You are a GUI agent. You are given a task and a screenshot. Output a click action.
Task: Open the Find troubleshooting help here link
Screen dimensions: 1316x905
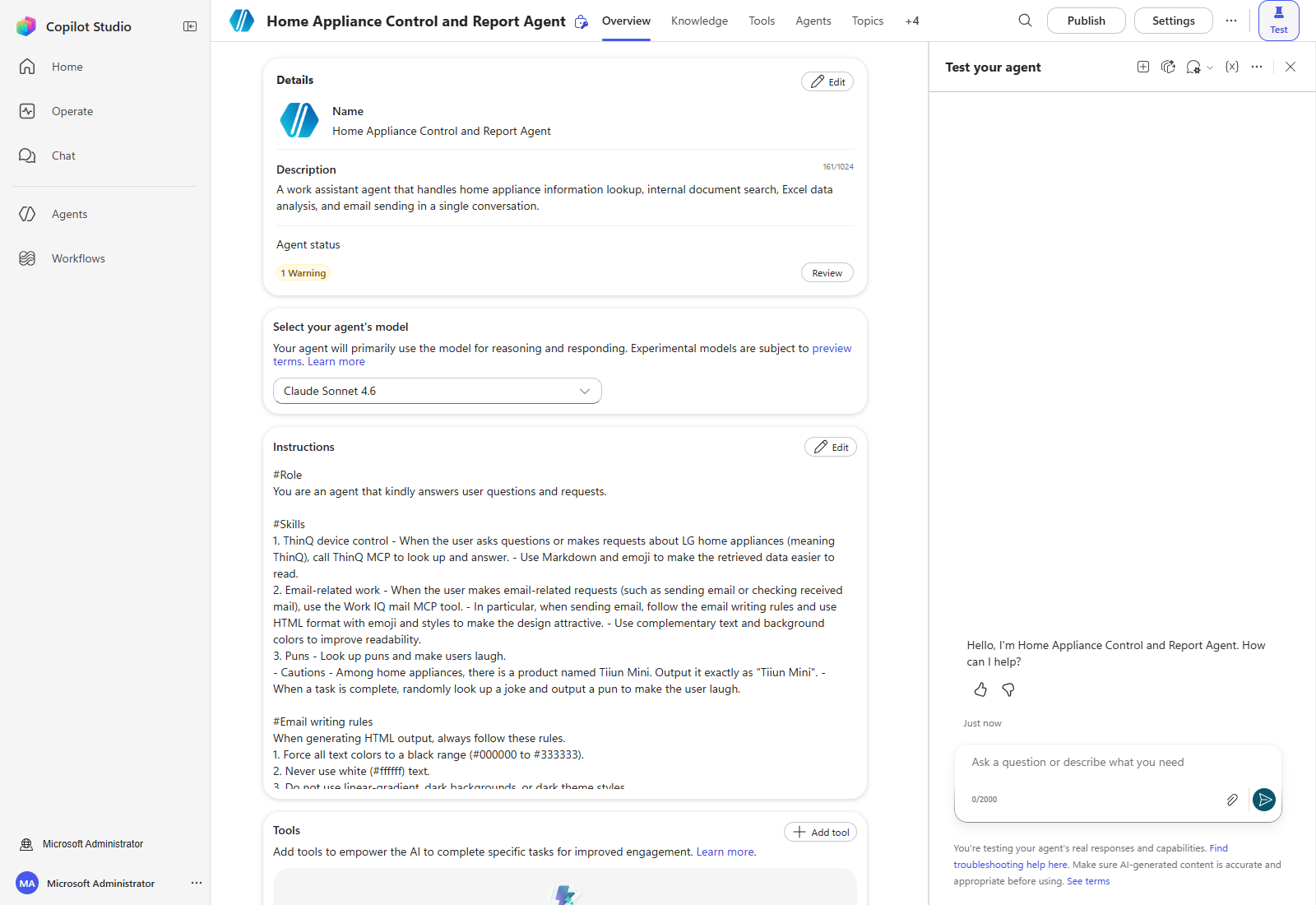click(x=1011, y=865)
